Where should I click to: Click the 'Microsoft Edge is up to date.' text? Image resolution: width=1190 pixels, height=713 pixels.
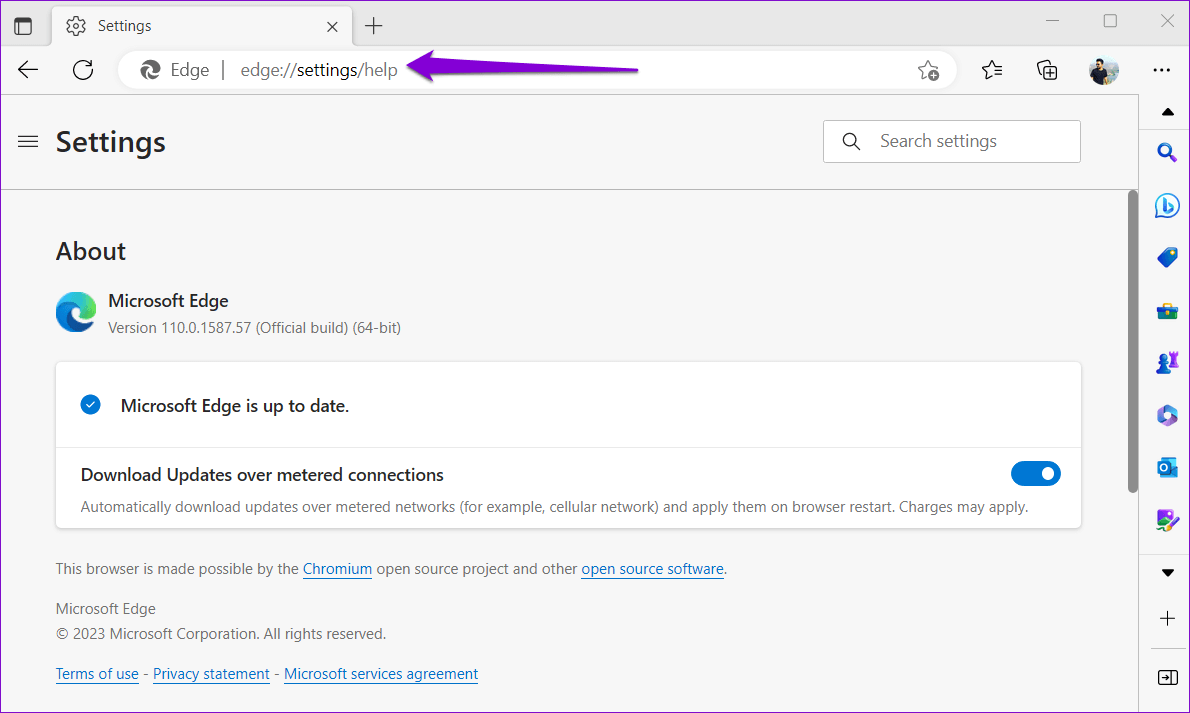point(235,406)
